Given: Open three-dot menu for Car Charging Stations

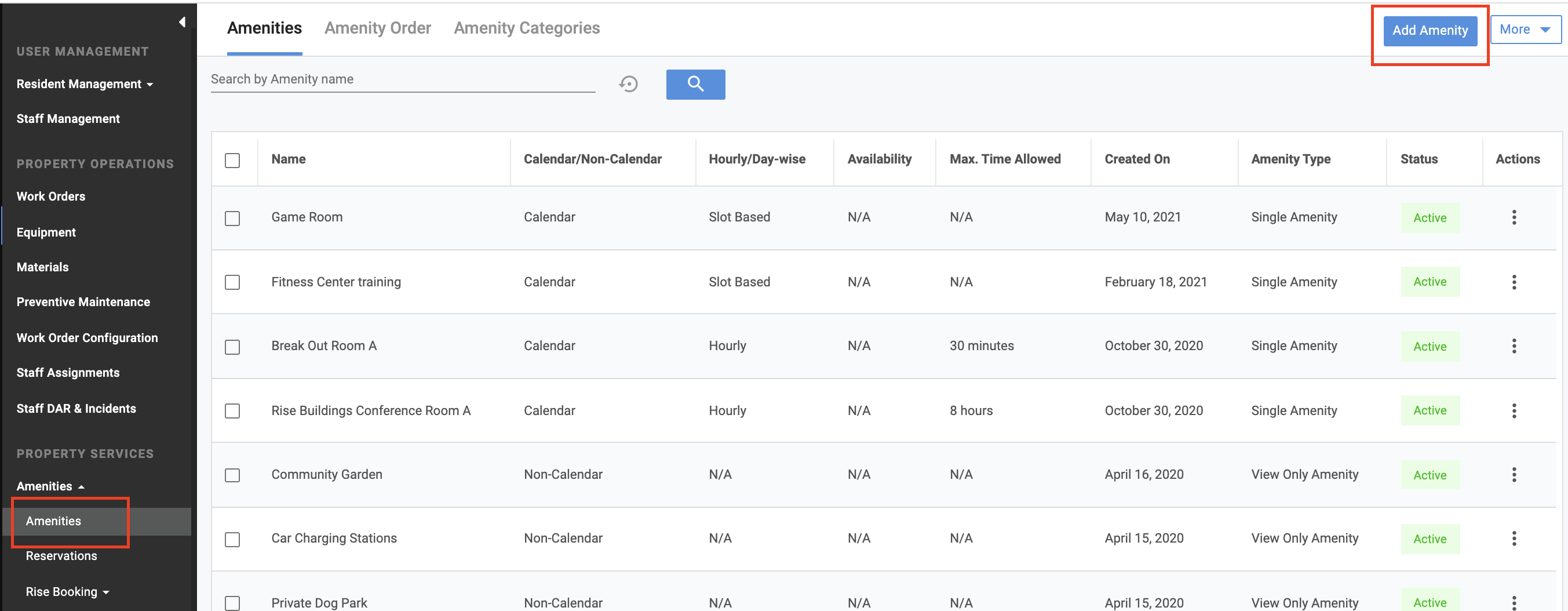Looking at the screenshot, I should (1514, 539).
